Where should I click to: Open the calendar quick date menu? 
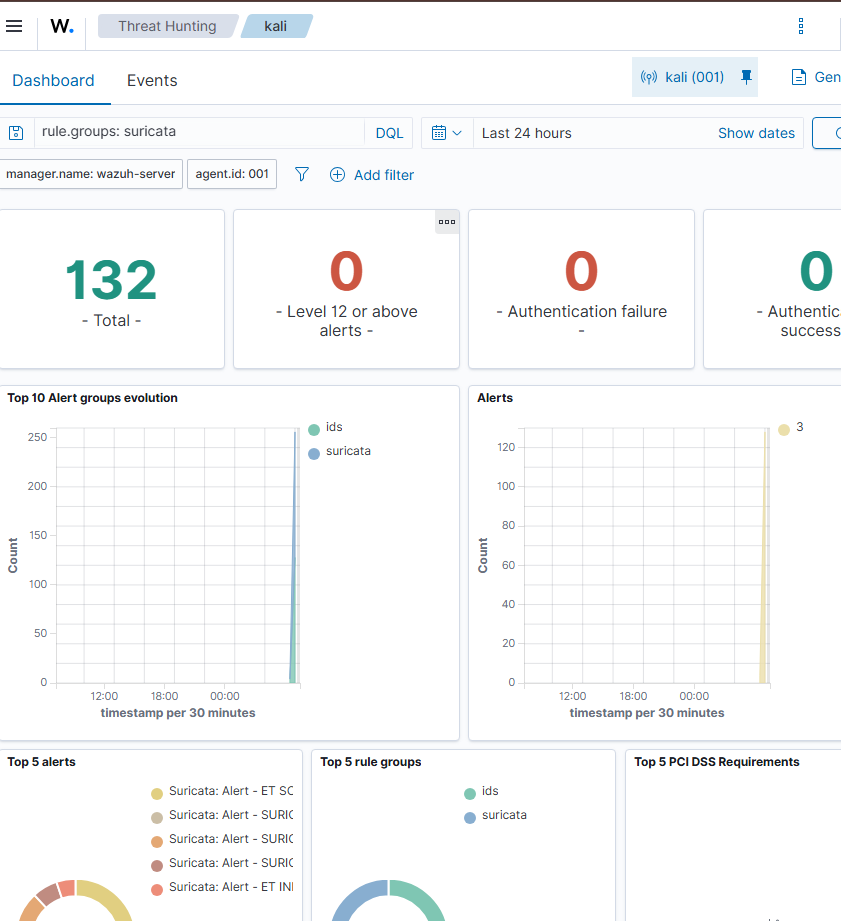coord(447,133)
